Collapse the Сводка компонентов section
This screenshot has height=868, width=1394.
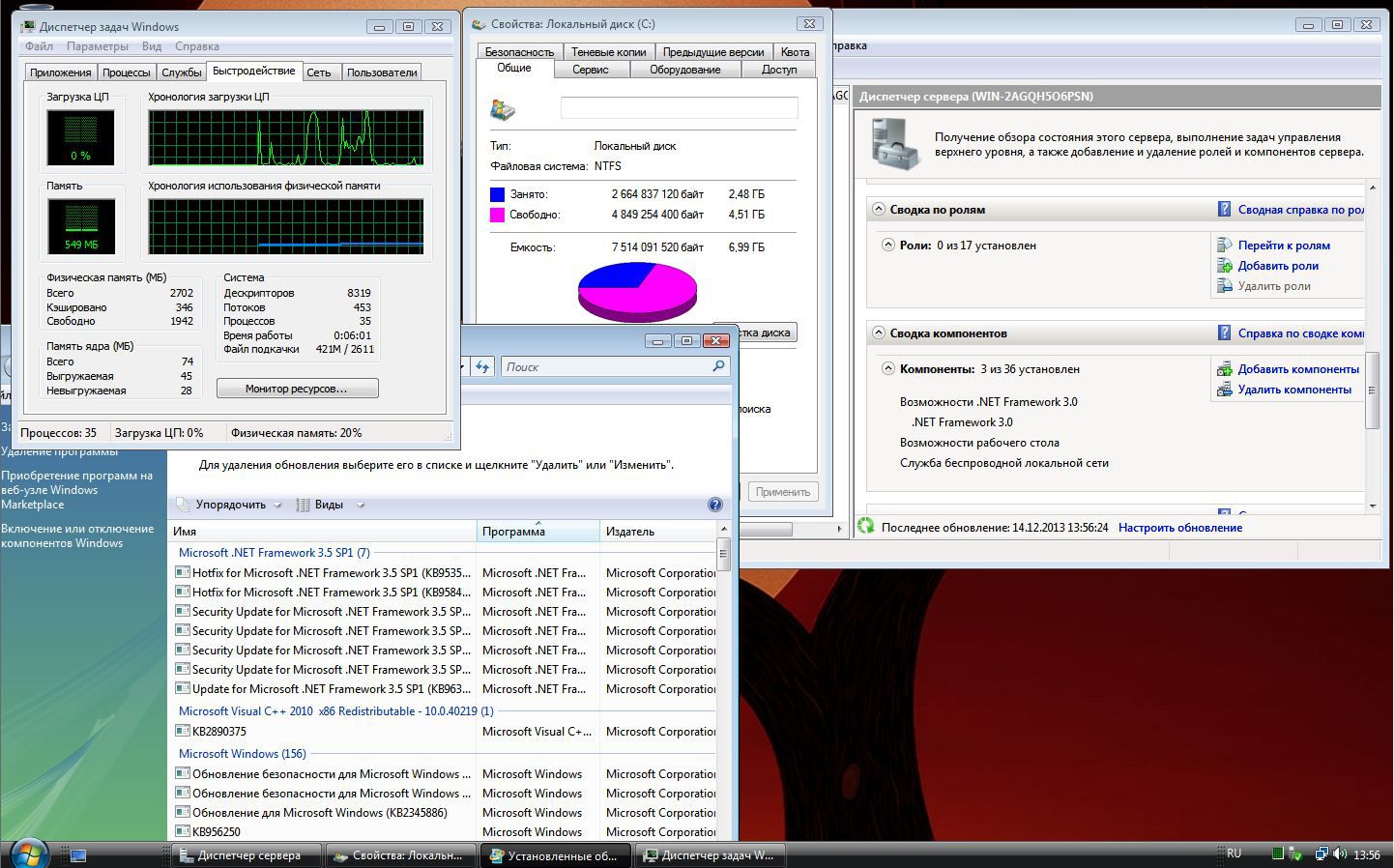879,333
